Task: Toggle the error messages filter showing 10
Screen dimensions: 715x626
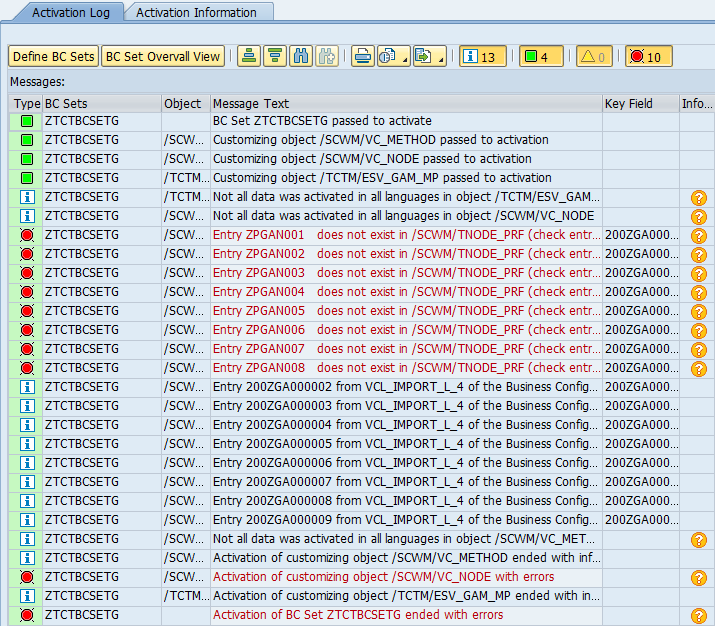Action: tap(648, 56)
